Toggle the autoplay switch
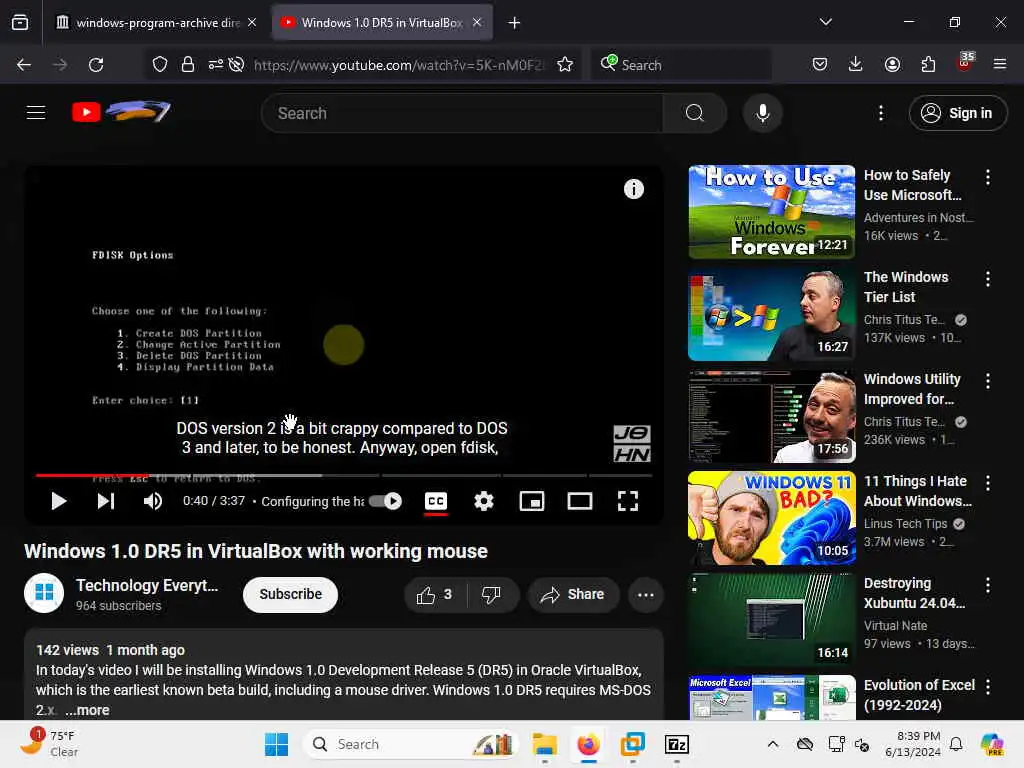This screenshot has width=1024, height=768. [x=385, y=502]
